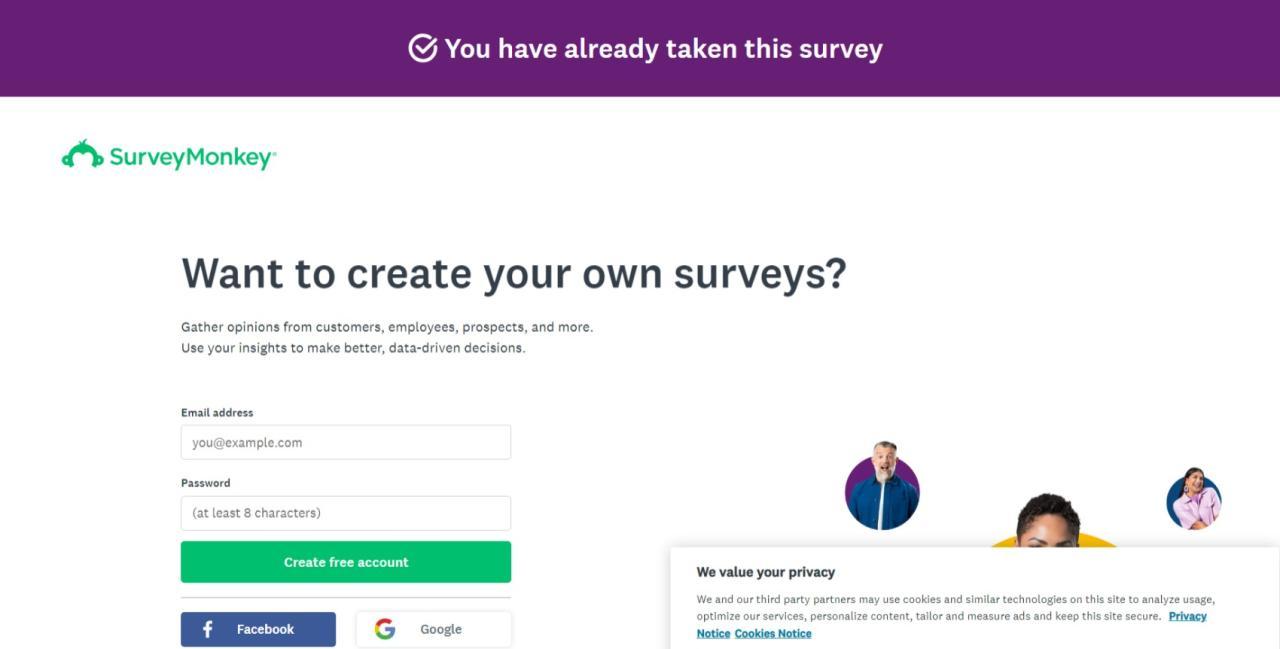Focus the Password input field

[x=345, y=513]
